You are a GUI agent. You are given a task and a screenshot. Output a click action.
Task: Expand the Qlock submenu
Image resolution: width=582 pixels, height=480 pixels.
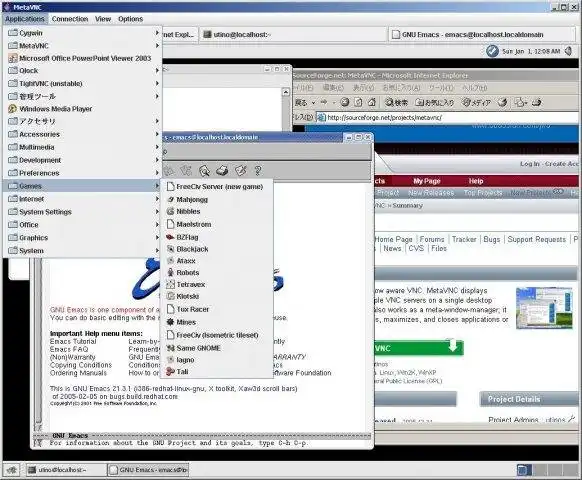pyautogui.click(x=83, y=71)
